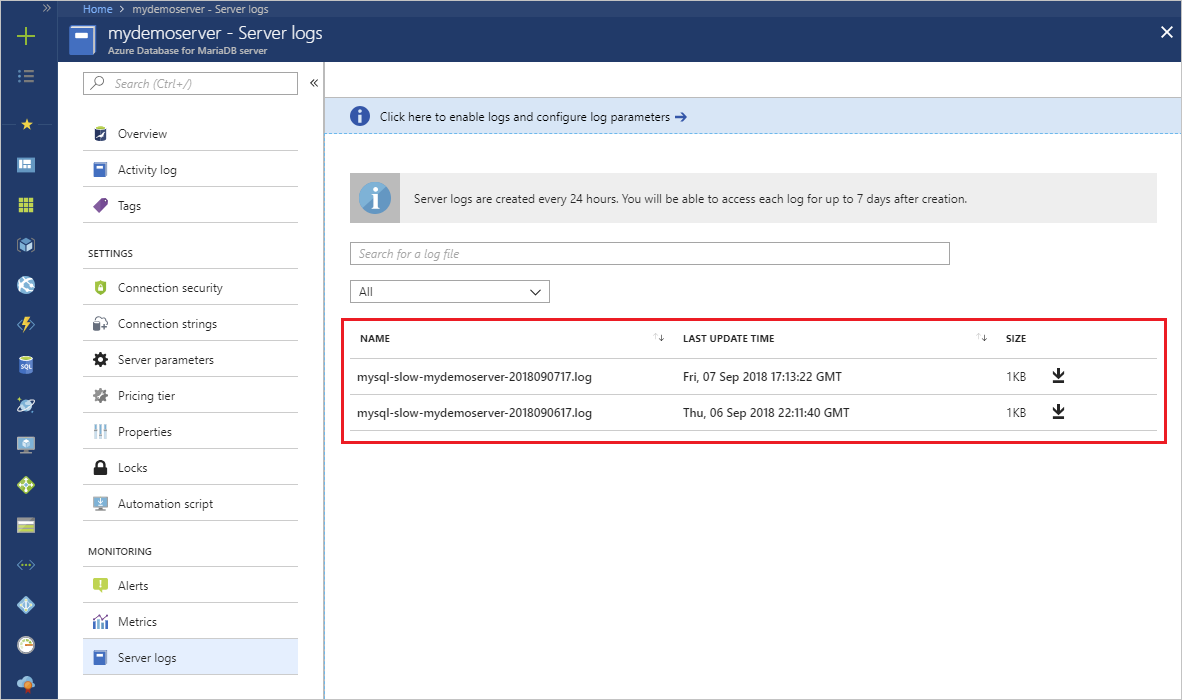Open the Virtual machines monitor icon

click(x=26, y=445)
